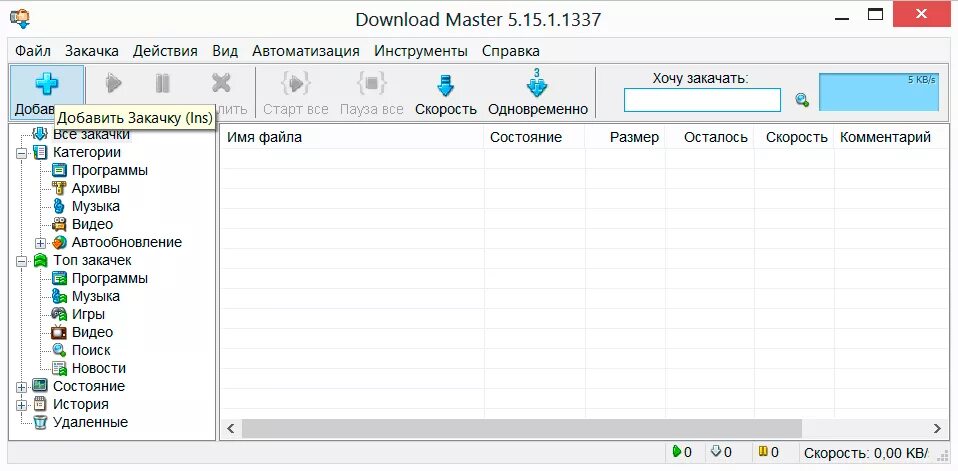Select the Автообновление tree item
958x471 pixels.
(126, 242)
